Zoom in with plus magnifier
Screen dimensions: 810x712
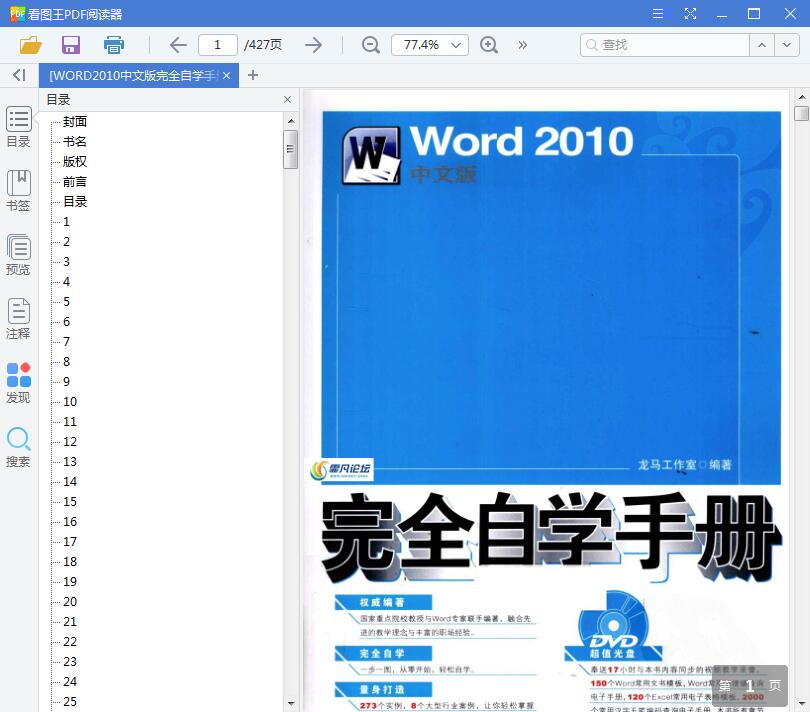pos(489,45)
